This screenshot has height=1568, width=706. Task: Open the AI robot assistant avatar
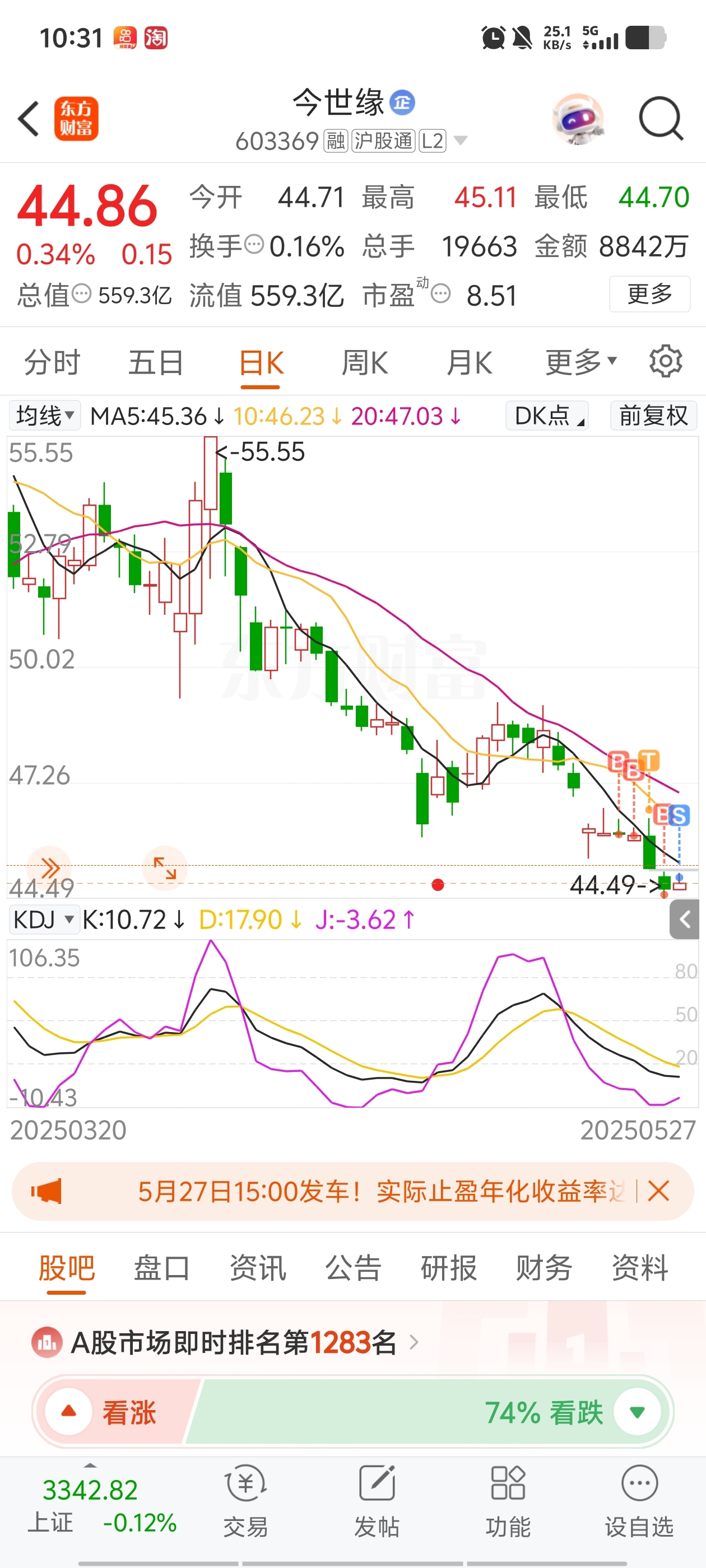(578, 119)
